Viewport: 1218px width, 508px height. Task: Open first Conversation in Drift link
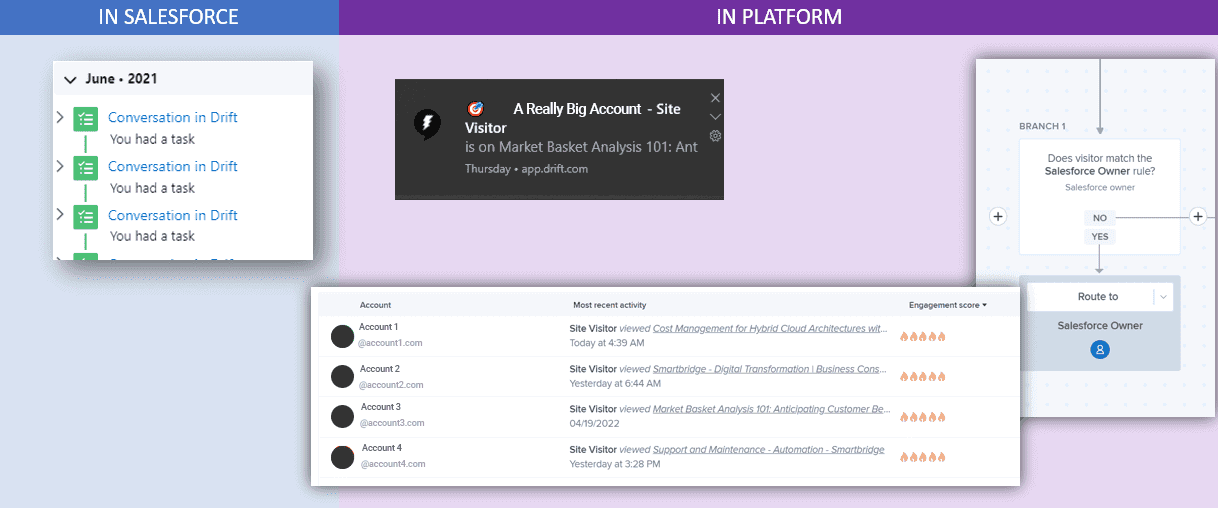(x=173, y=117)
